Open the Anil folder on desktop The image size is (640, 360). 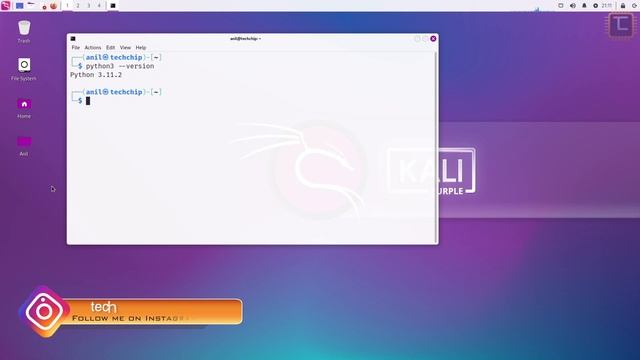[24, 146]
